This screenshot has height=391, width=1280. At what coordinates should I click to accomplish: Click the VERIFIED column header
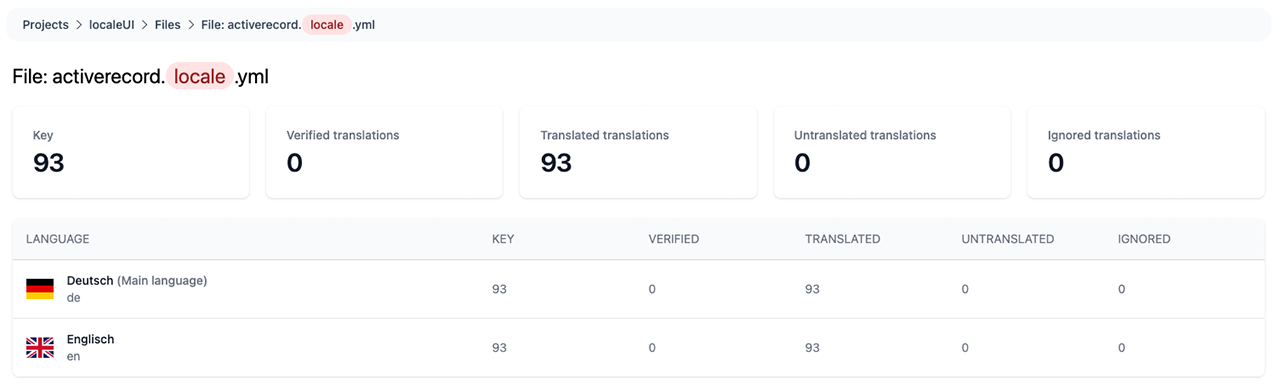click(x=674, y=239)
